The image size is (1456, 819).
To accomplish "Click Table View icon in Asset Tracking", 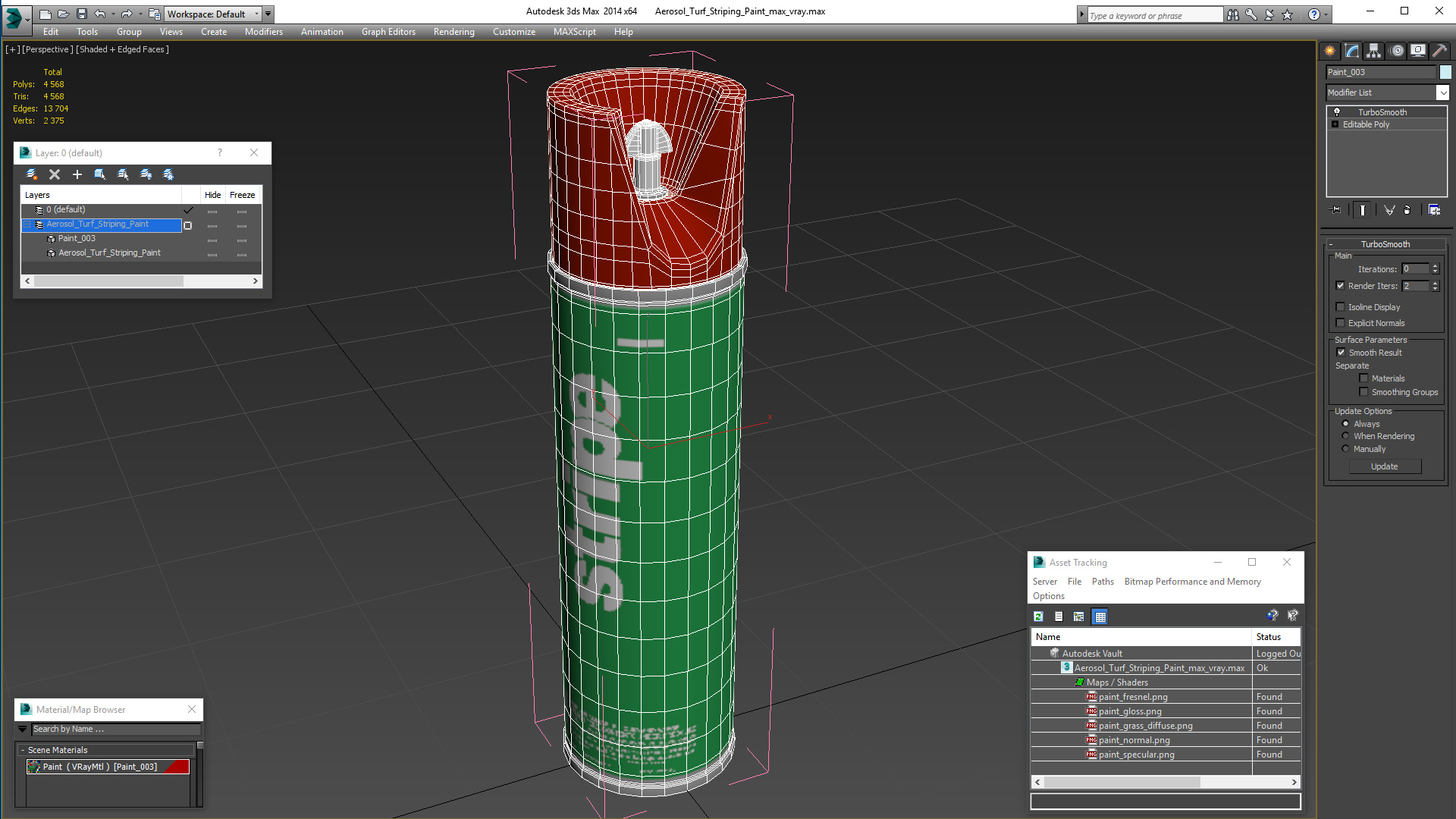I will pyautogui.click(x=1100, y=617).
